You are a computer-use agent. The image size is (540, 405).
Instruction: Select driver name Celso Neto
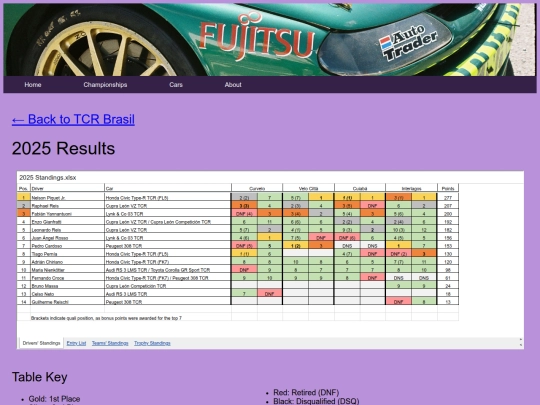pos(43,294)
